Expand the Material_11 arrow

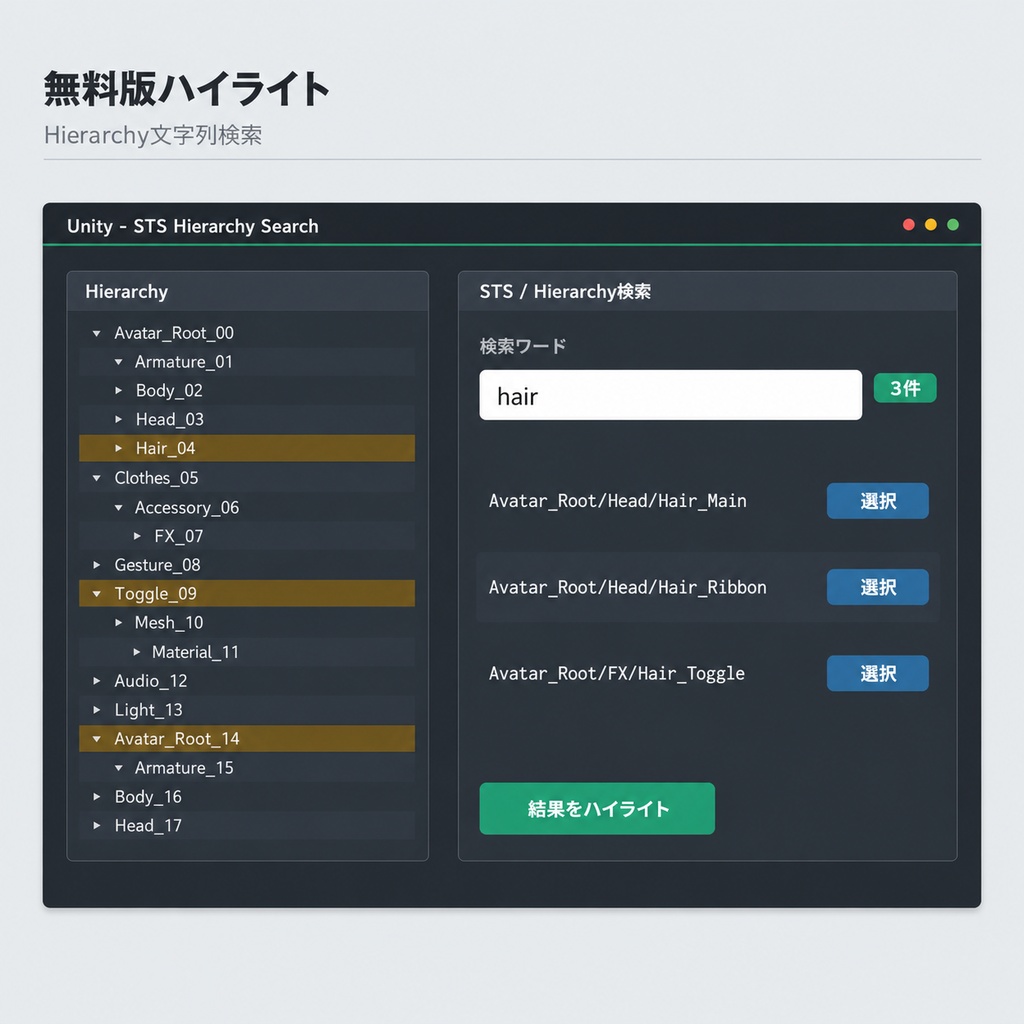[136, 652]
